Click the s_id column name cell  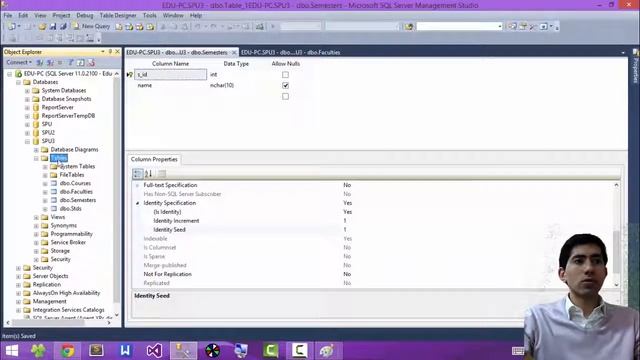pos(171,74)
